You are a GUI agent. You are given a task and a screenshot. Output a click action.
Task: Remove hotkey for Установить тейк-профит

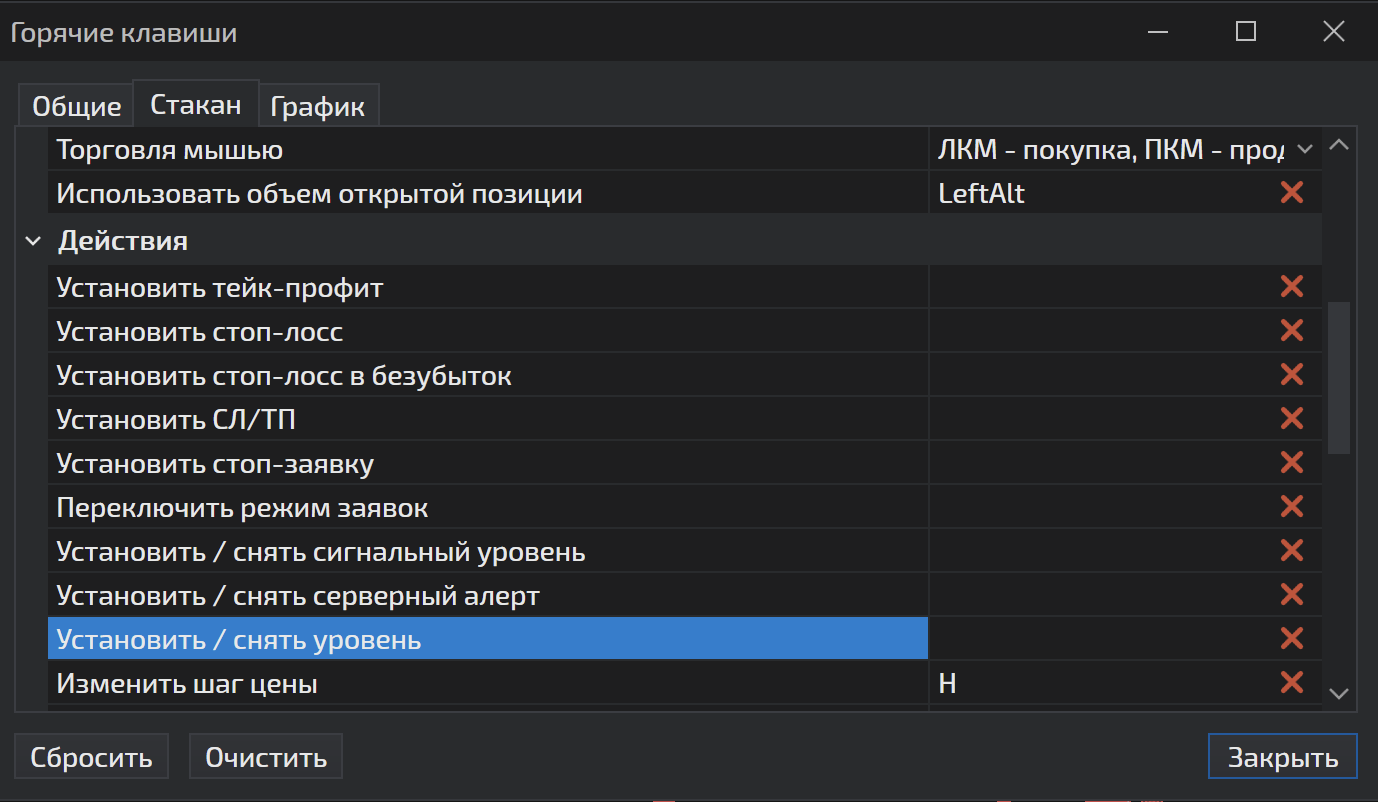[1291, 288]
